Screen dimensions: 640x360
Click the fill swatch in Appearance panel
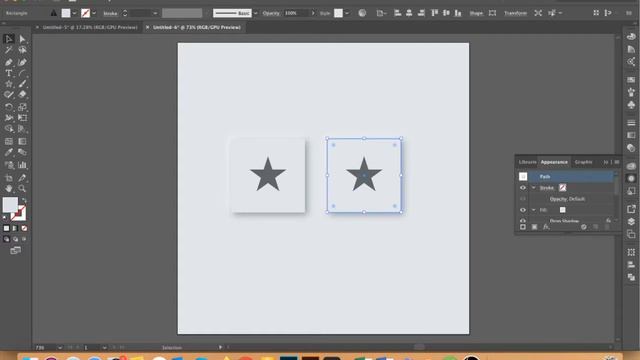562,210
